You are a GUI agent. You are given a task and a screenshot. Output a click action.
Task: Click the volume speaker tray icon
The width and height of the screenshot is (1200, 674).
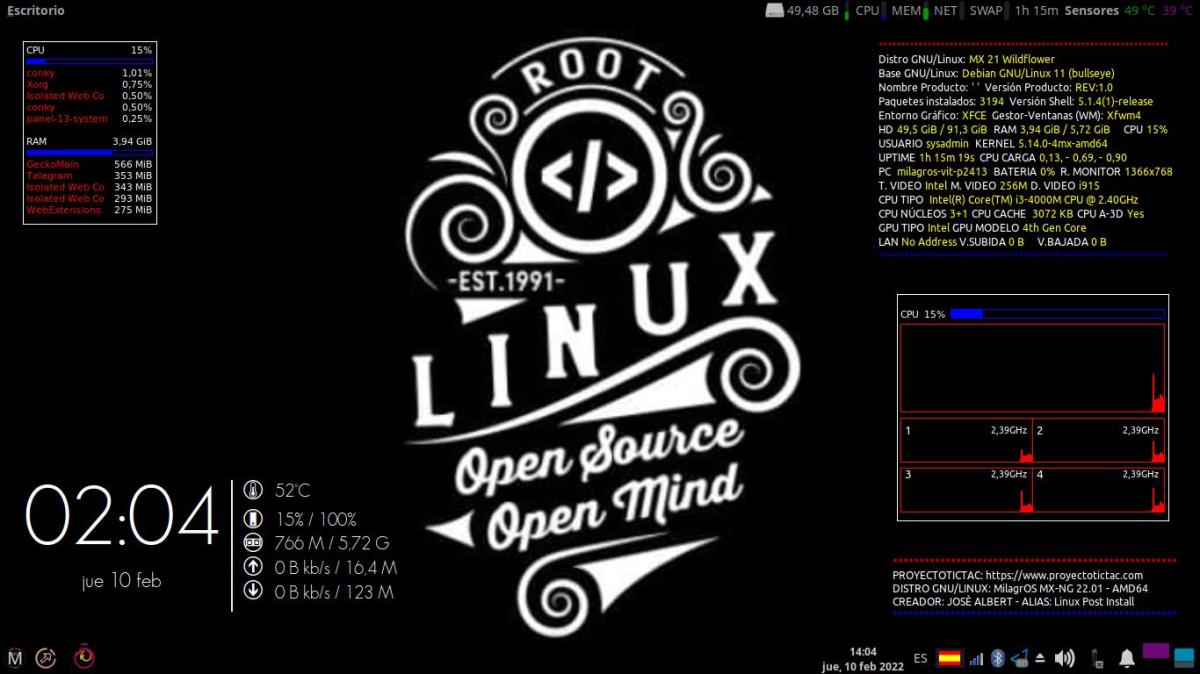pyautogui.click(x=1065, y=658)
